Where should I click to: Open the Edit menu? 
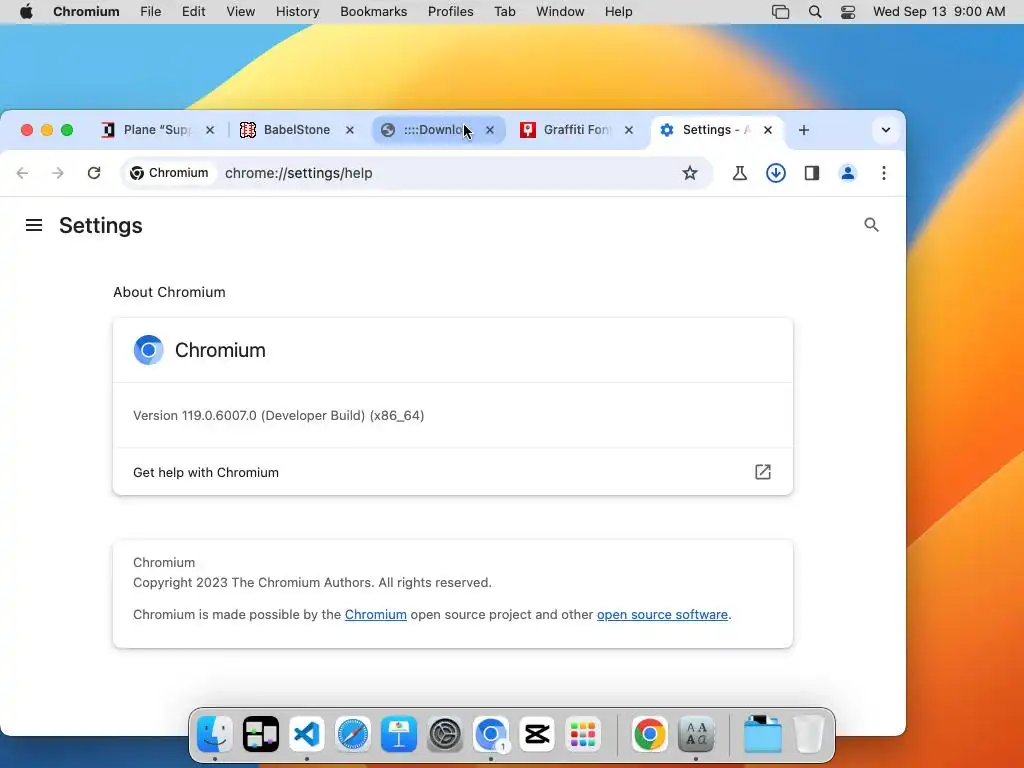(193, 12)
